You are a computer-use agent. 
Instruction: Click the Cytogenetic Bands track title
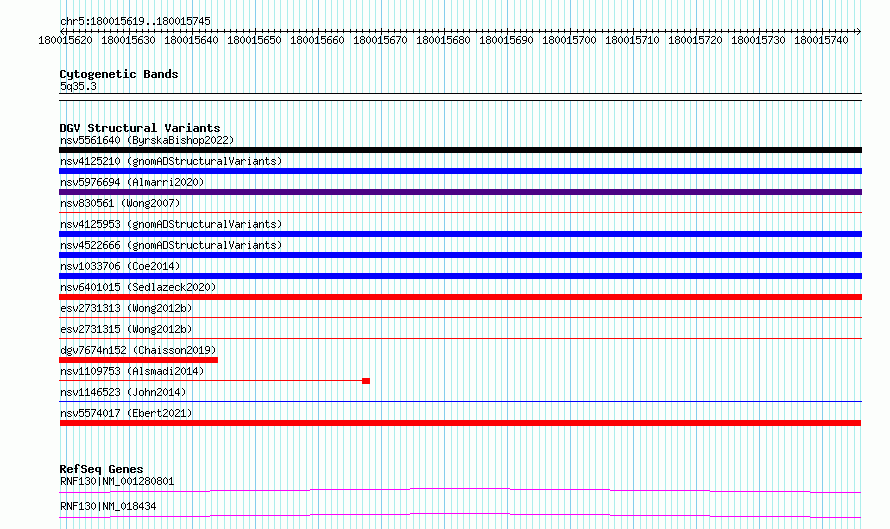(119, 74)
